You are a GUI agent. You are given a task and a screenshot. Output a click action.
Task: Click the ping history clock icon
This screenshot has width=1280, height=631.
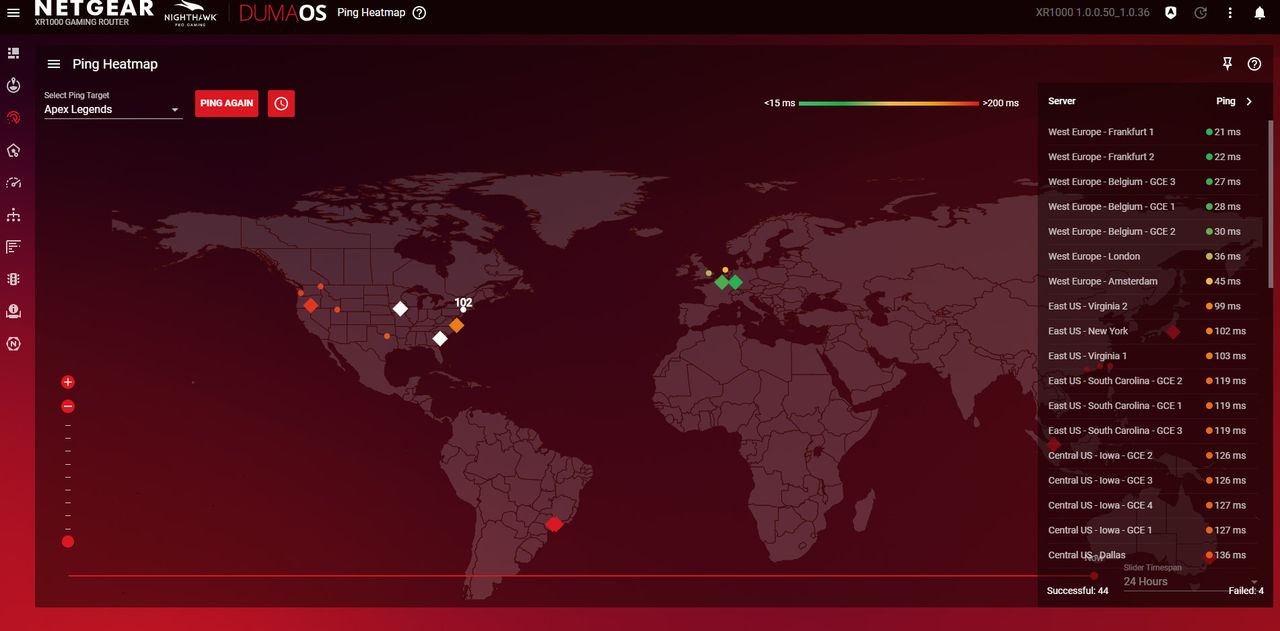click(281, 103)
